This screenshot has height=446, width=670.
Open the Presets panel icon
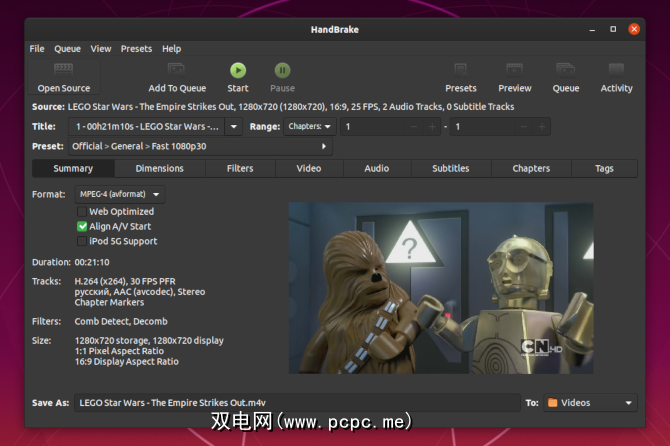(x=461, y=70)
